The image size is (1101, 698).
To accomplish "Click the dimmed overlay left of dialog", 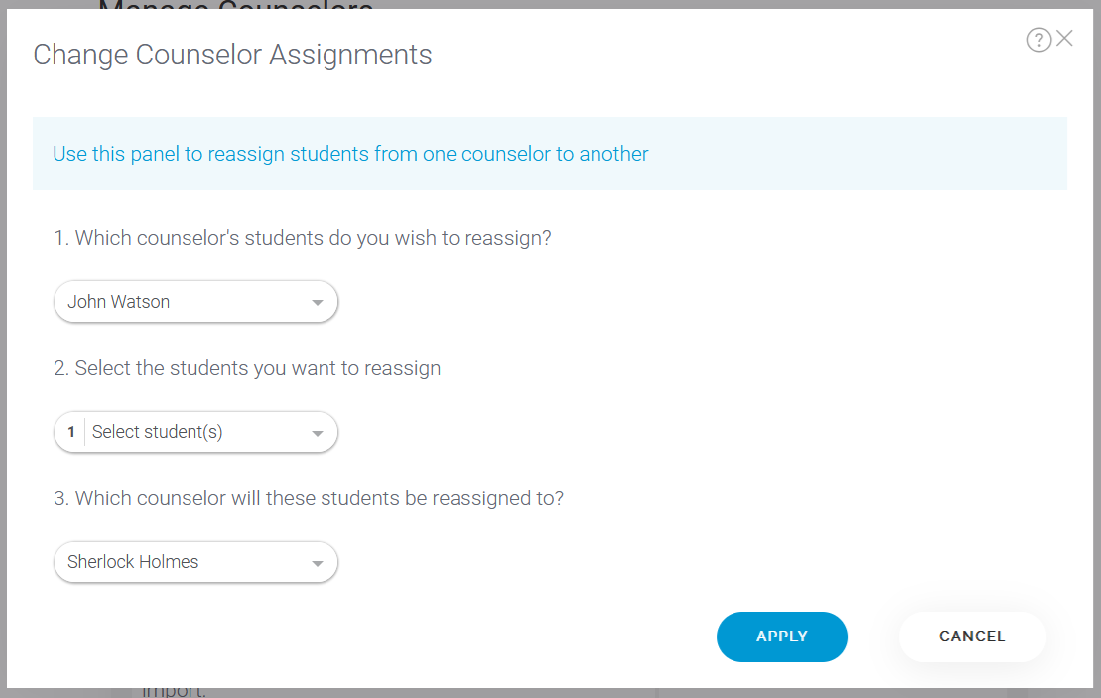I will coord(3,351).
